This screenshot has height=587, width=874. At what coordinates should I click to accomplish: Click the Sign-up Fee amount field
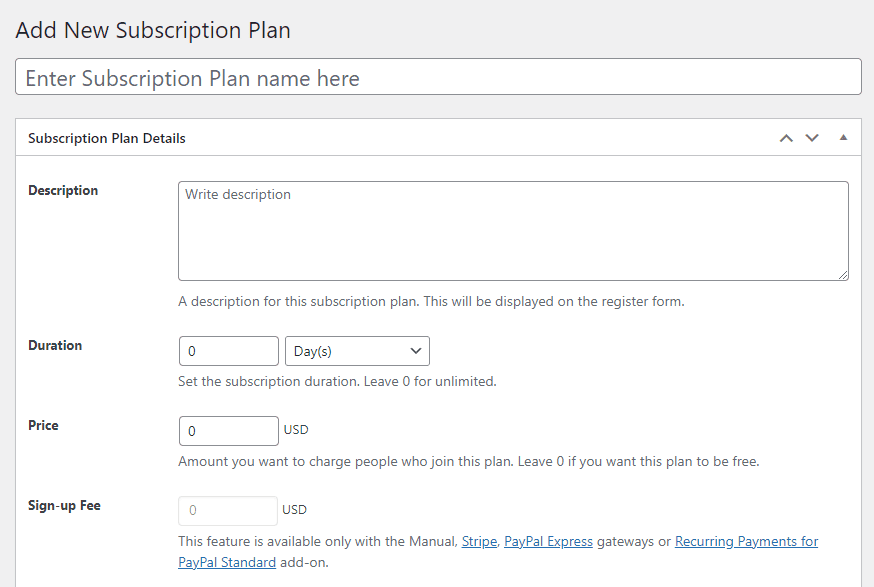tap(228, 511)
